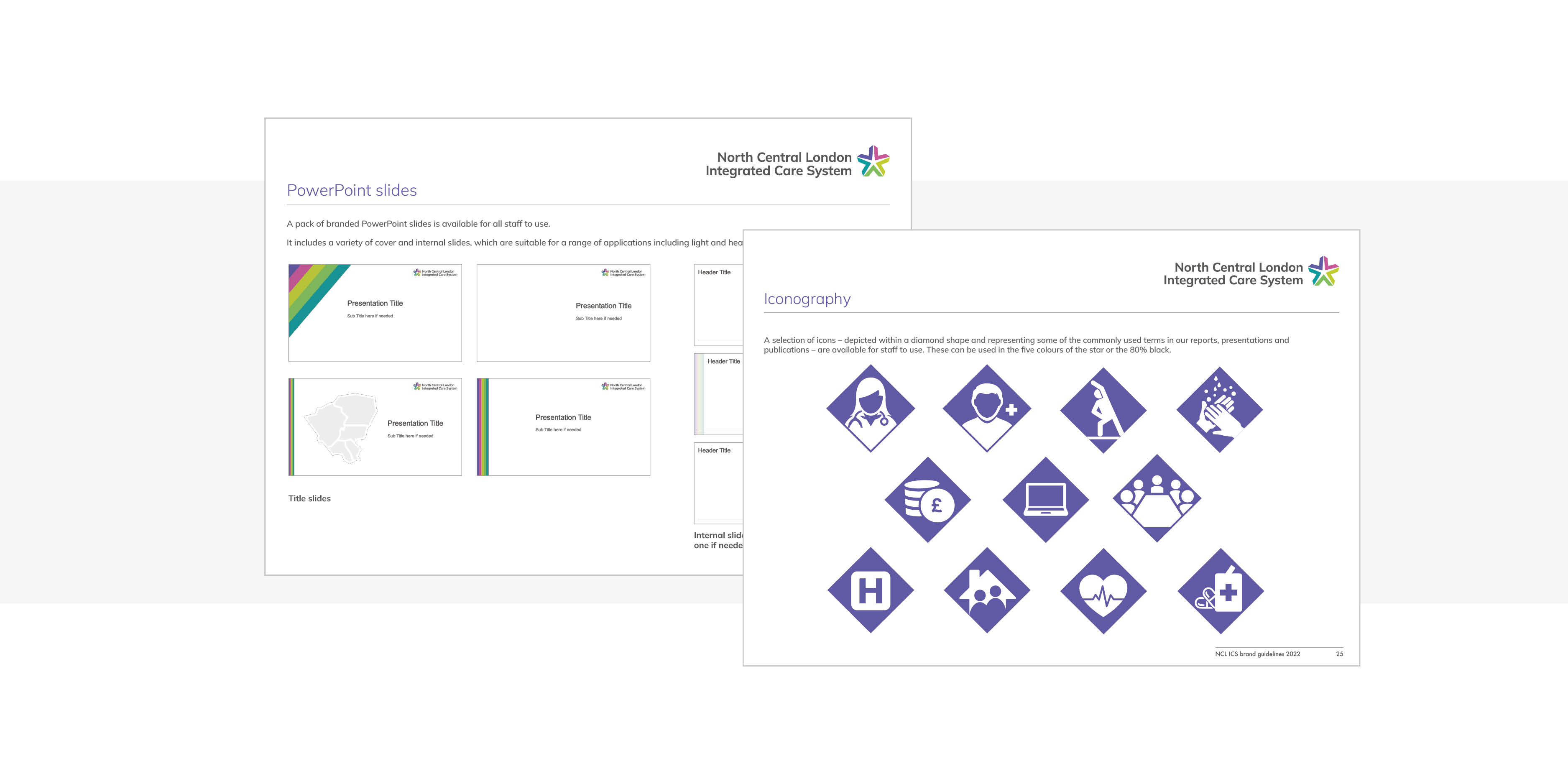Select the medication pills and bottle icon
The height and width of the screenshot is (784, 1568).
1221,591
